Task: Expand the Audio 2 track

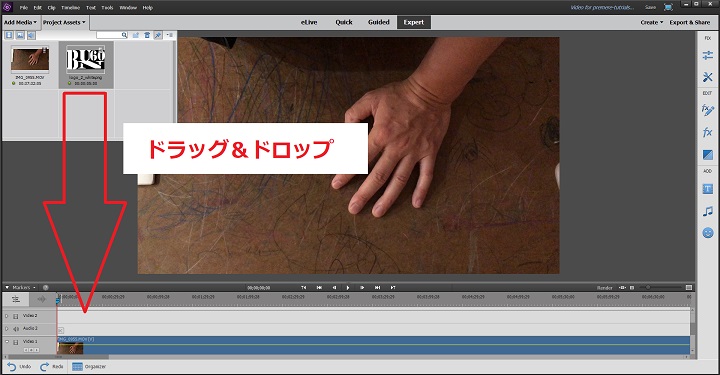Action: coord(6,329)
